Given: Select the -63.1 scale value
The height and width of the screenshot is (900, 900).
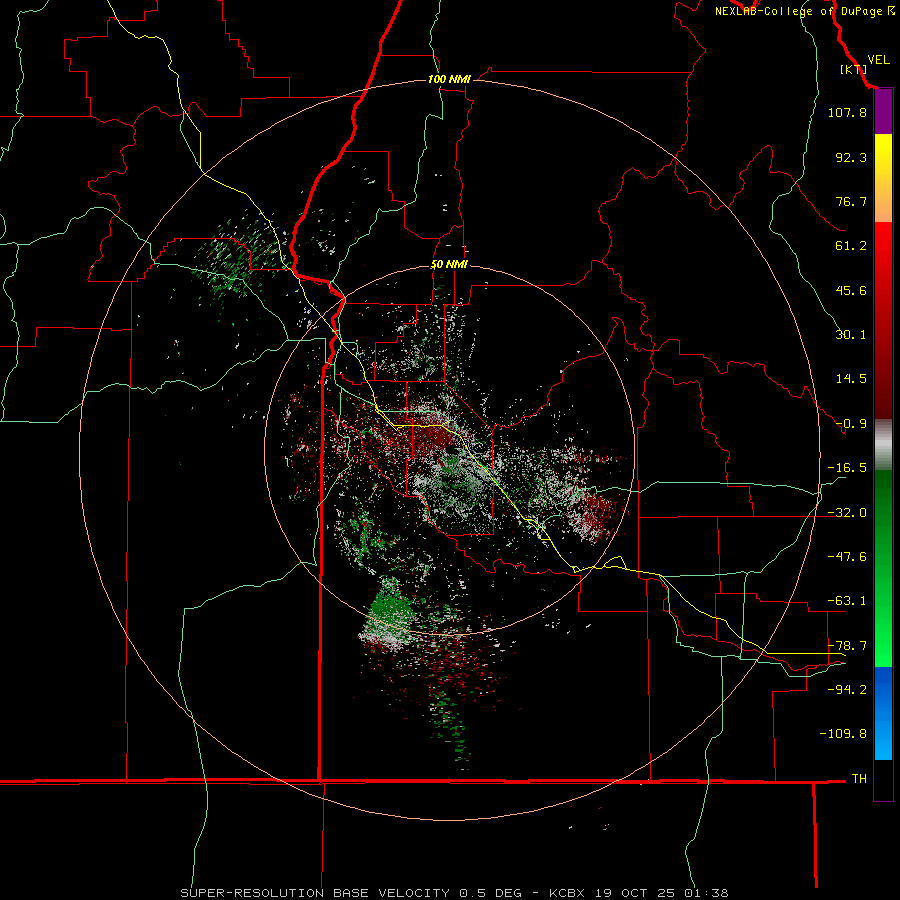Looking at the screenshot, I should pos(847,601).
